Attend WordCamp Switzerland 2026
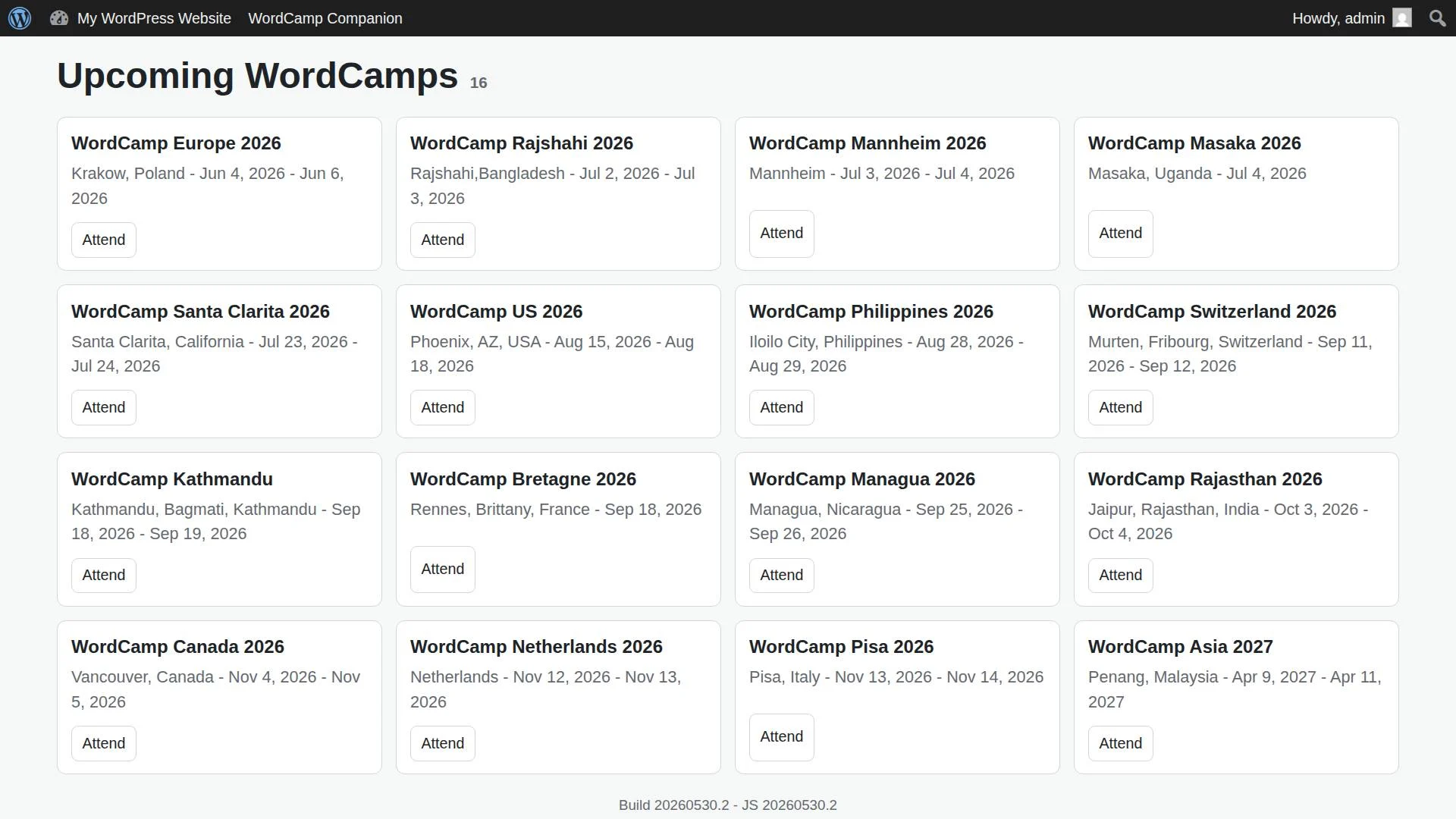The height and width of the screenshot is (819, 1456). click(x=1121, y=407)
